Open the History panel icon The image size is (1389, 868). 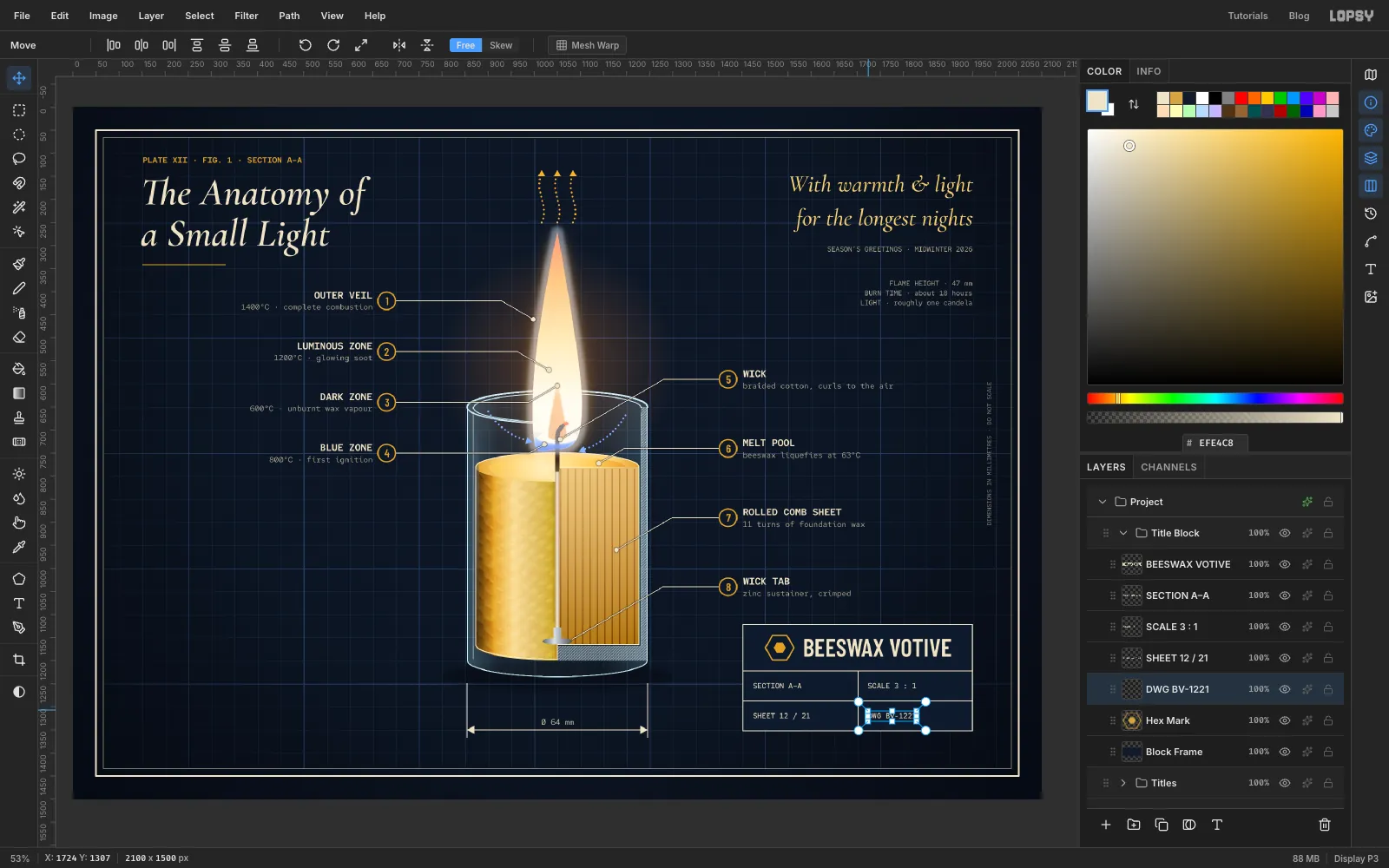click(1371, 214)
